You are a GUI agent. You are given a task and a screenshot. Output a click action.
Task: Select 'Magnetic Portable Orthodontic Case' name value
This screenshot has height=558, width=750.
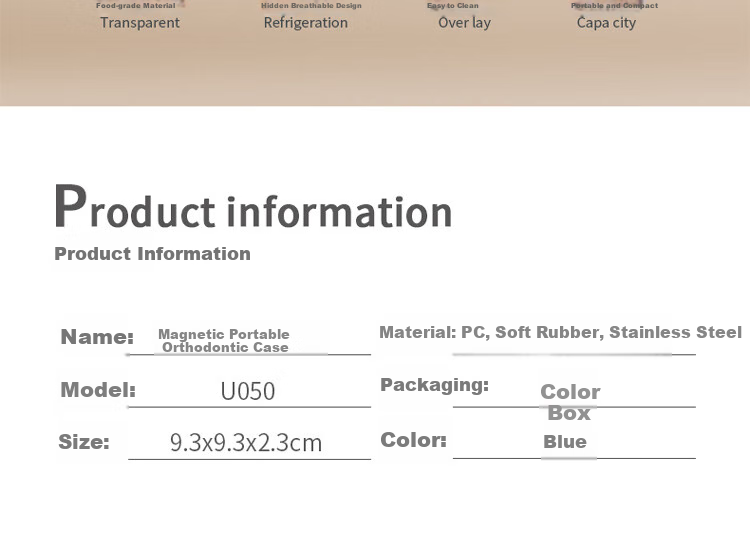tap(224, 340)
